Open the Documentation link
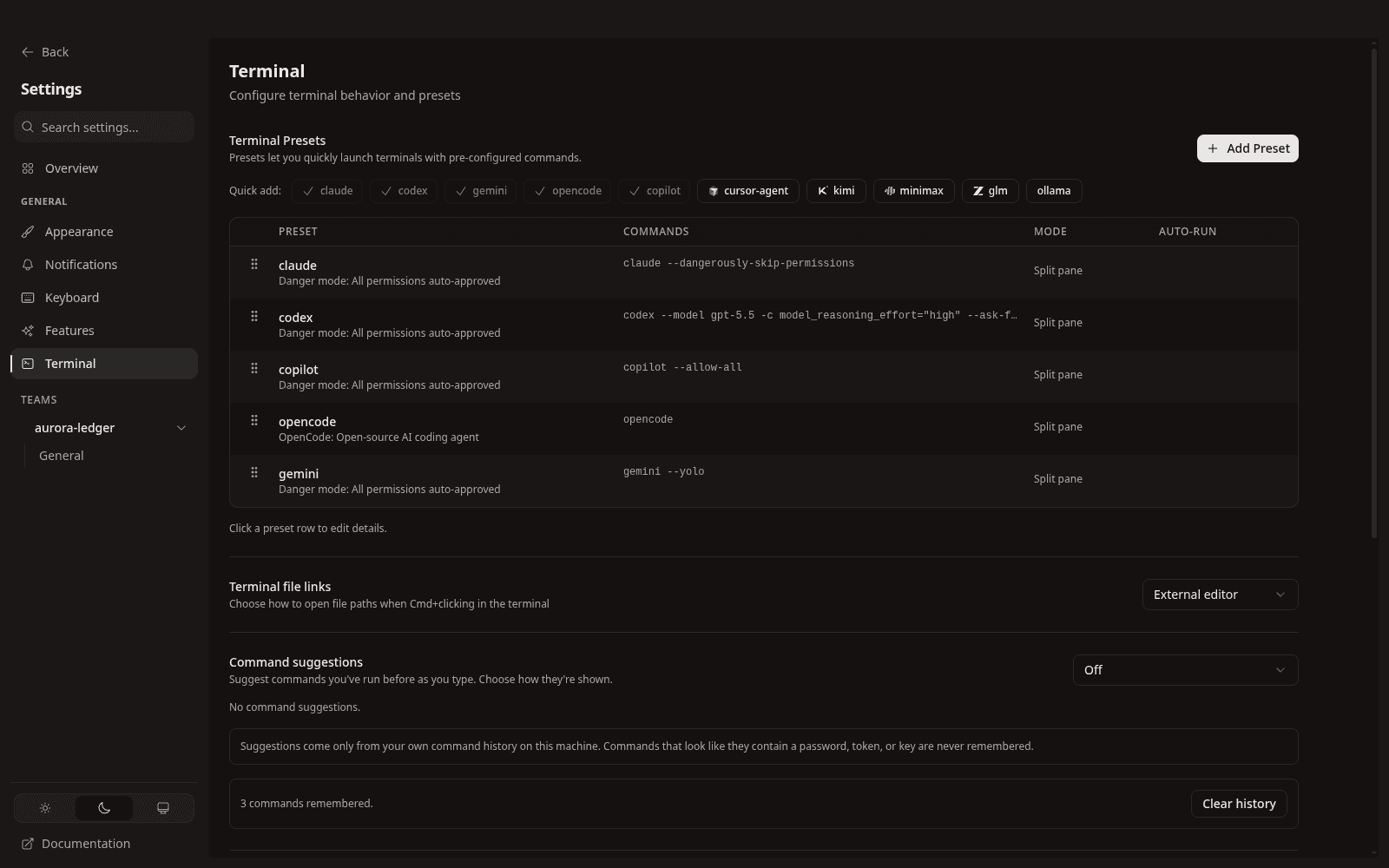1389x868 pixels. click(76, 844)
